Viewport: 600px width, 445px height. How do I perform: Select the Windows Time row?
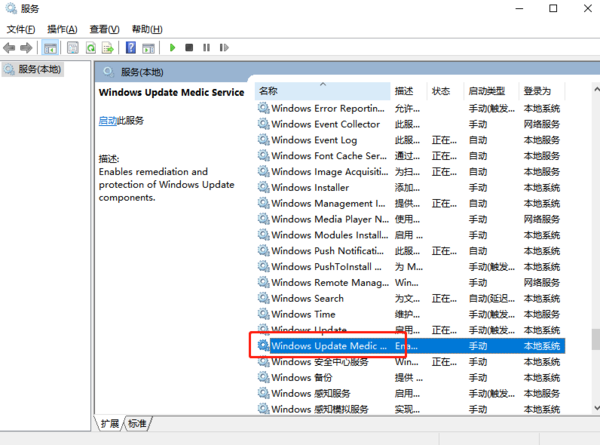411,314
